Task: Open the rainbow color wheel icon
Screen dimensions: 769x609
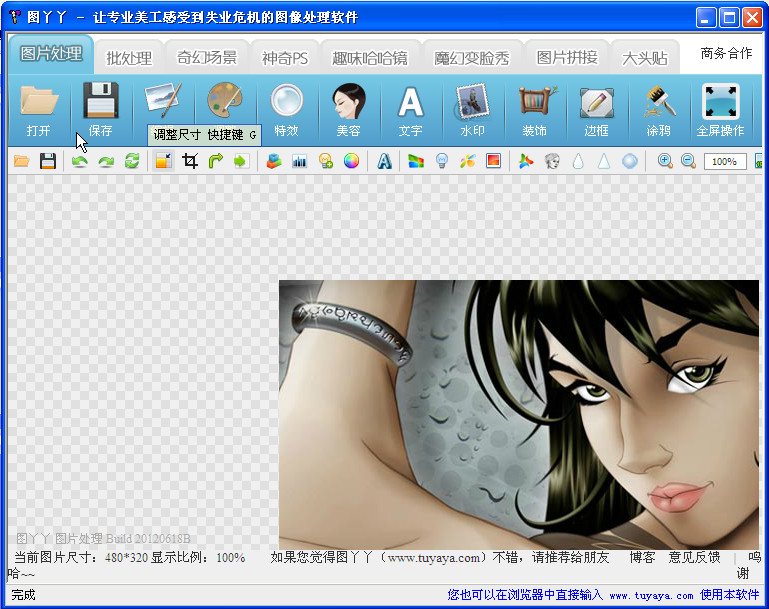Action: 351,161
